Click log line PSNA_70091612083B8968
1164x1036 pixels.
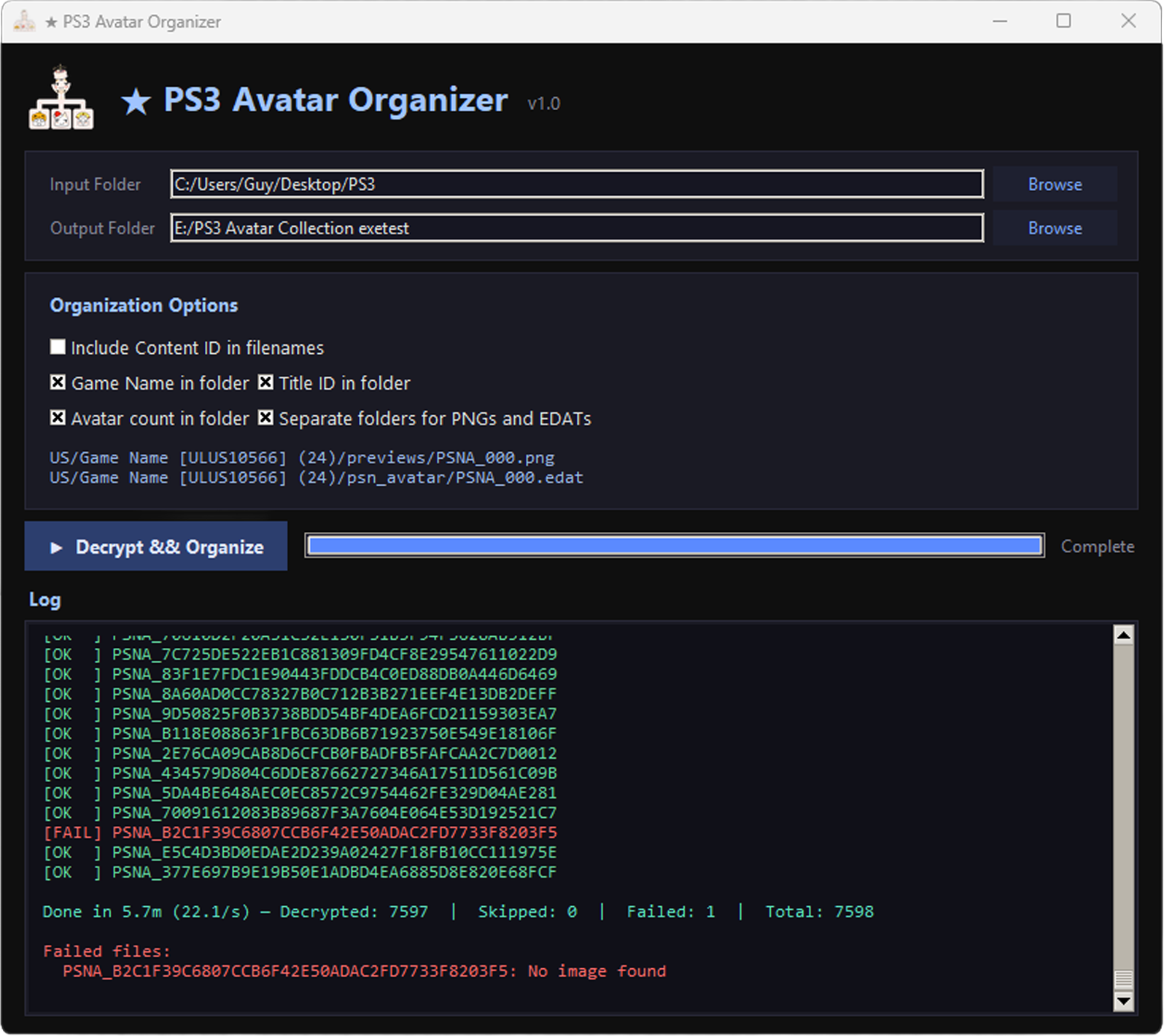pos(300,812)
